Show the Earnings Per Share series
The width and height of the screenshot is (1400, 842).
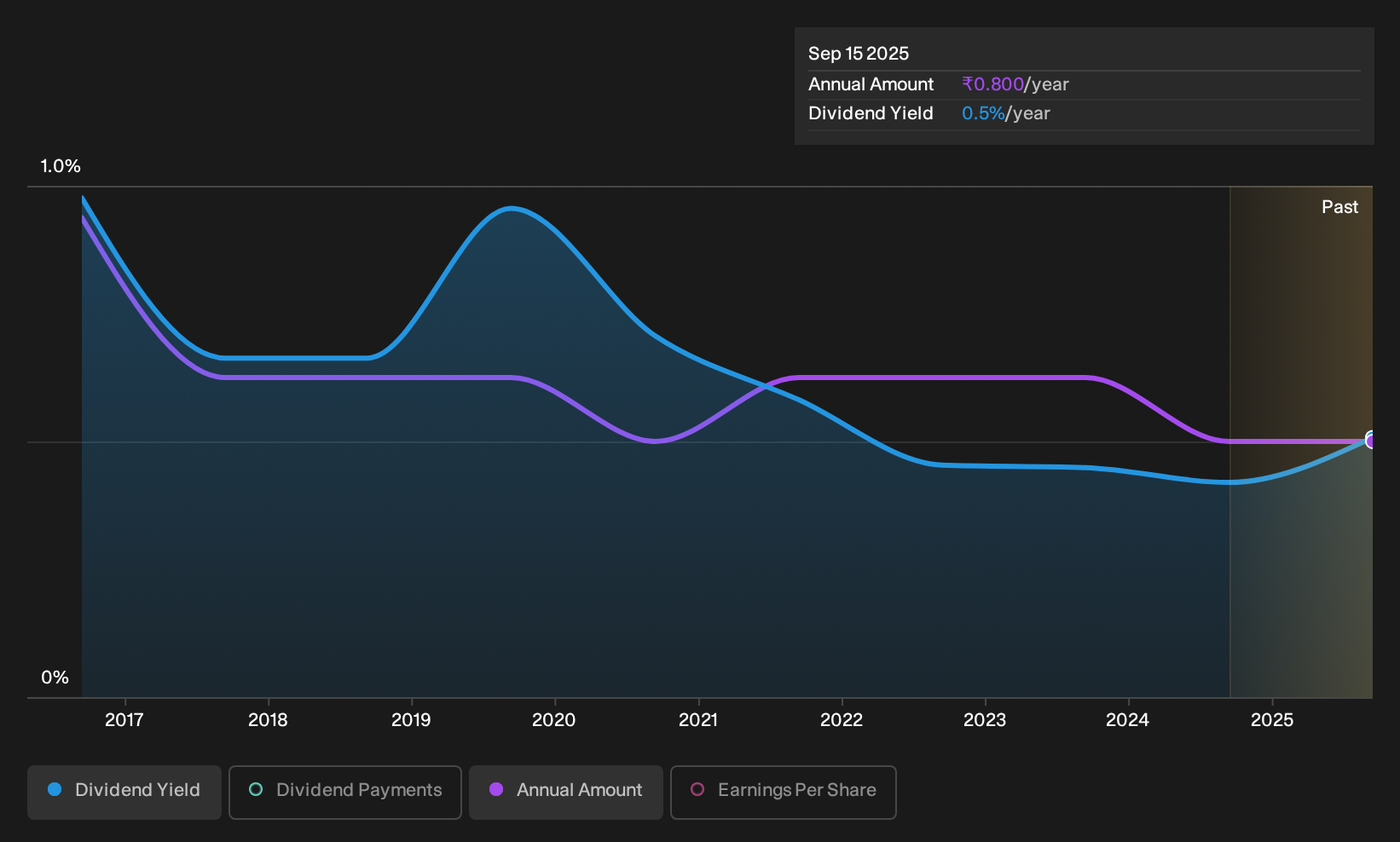784,793
